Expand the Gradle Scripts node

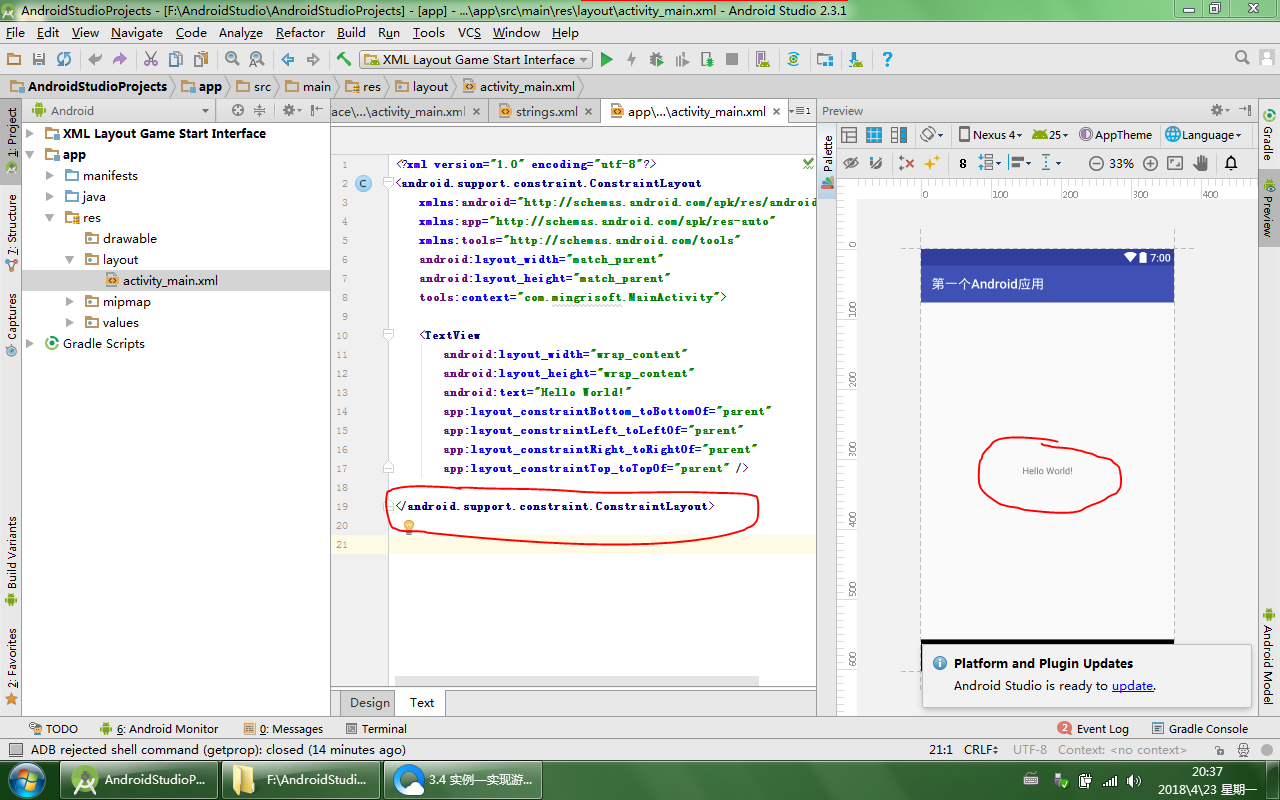pyautogui.click(x=30, y=344)
